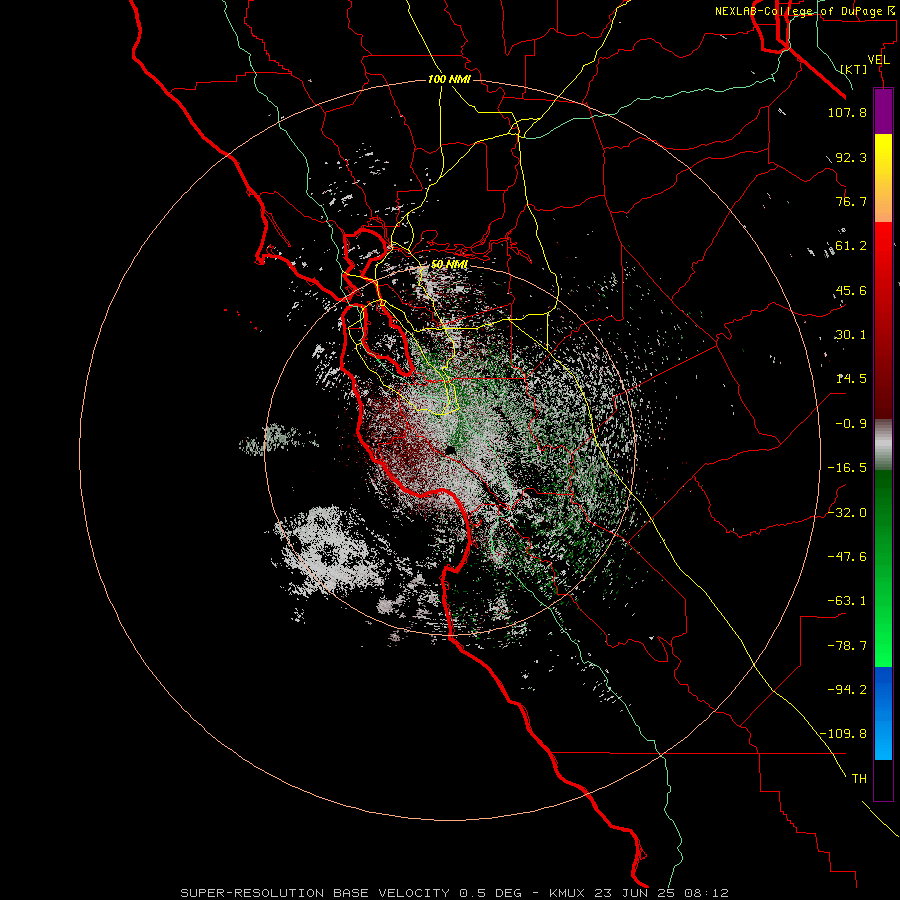Screen dimensions: 900x900
Task: Click the -94.2 legend value
Action: click(x=847, y=690)
